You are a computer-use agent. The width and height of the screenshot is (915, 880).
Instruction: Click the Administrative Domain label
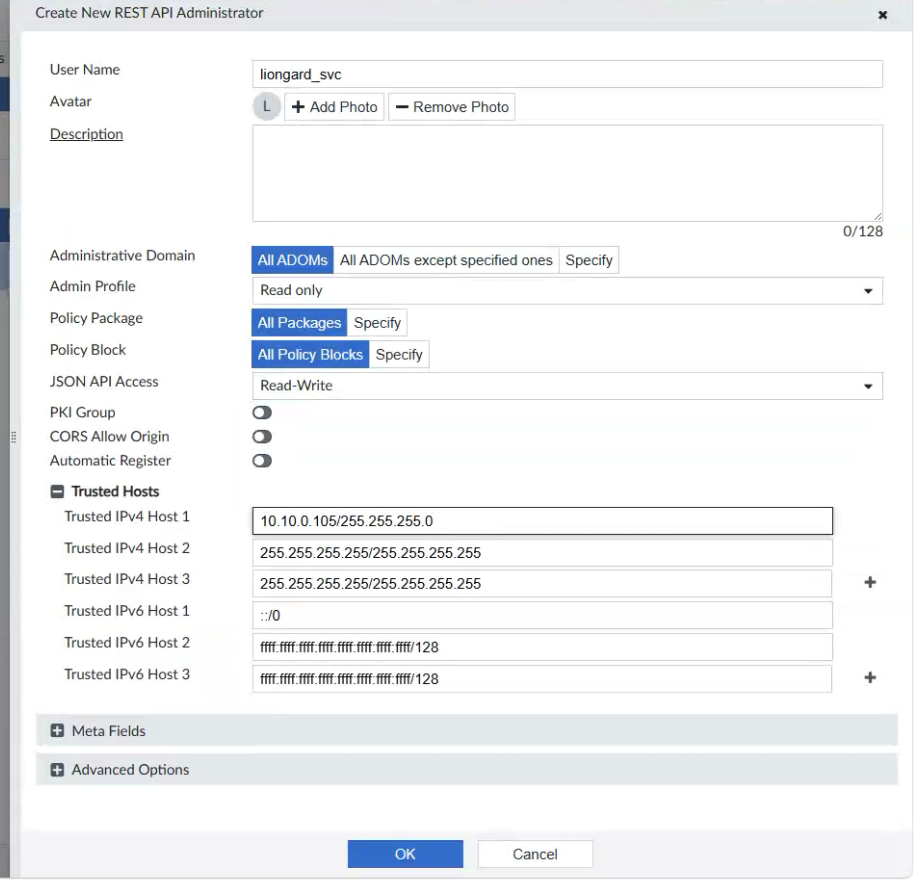pos(122,256)
